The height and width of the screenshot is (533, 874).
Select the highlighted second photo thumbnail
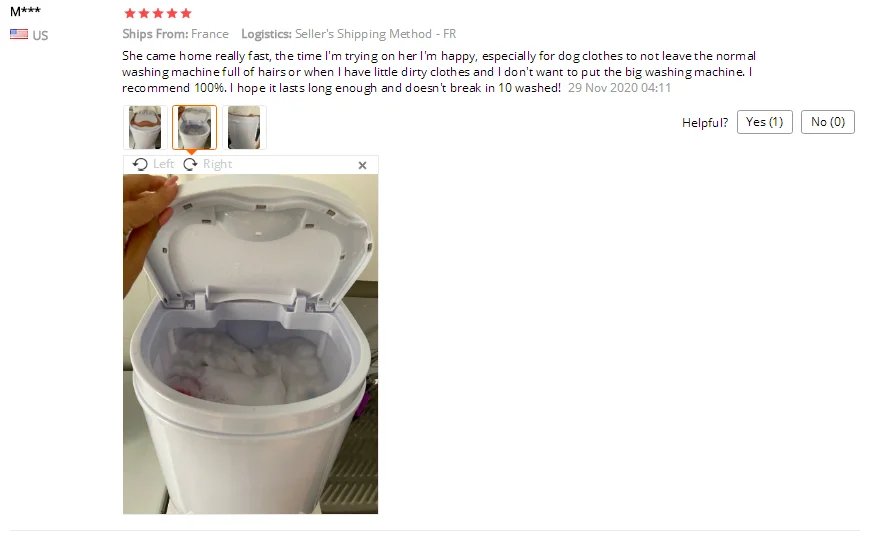pos(195,127)
